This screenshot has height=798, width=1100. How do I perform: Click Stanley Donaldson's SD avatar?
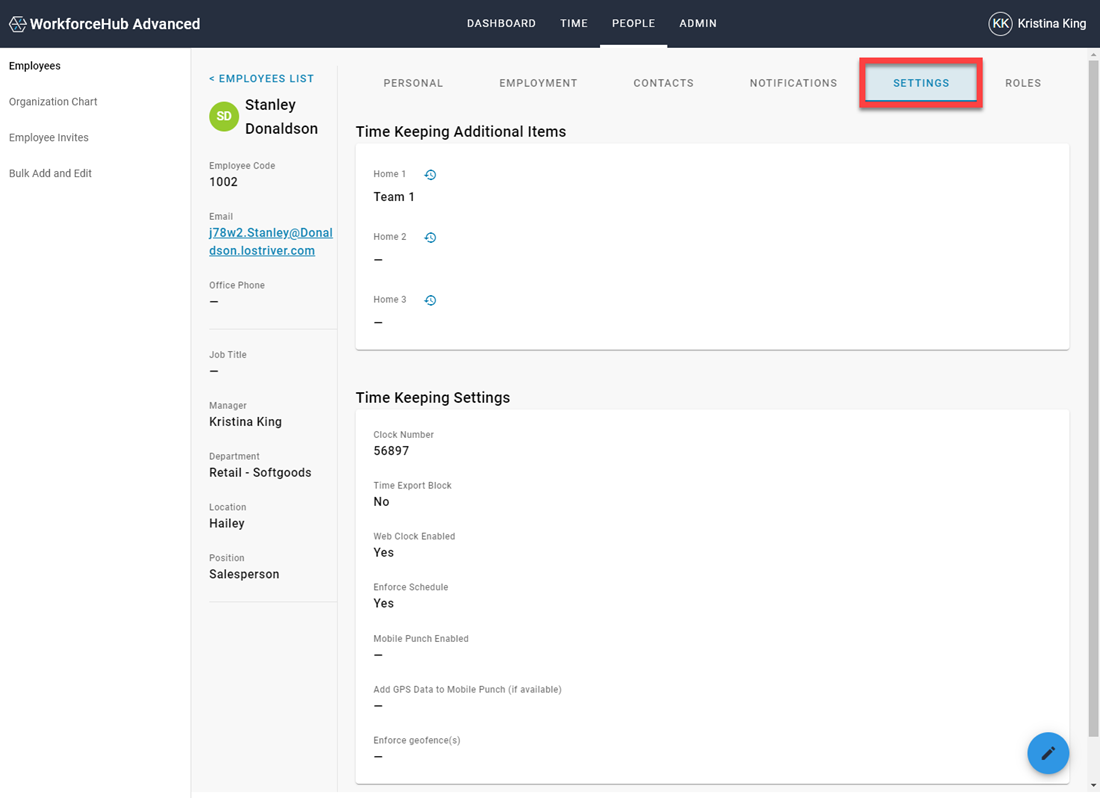(x=224, y=116)
